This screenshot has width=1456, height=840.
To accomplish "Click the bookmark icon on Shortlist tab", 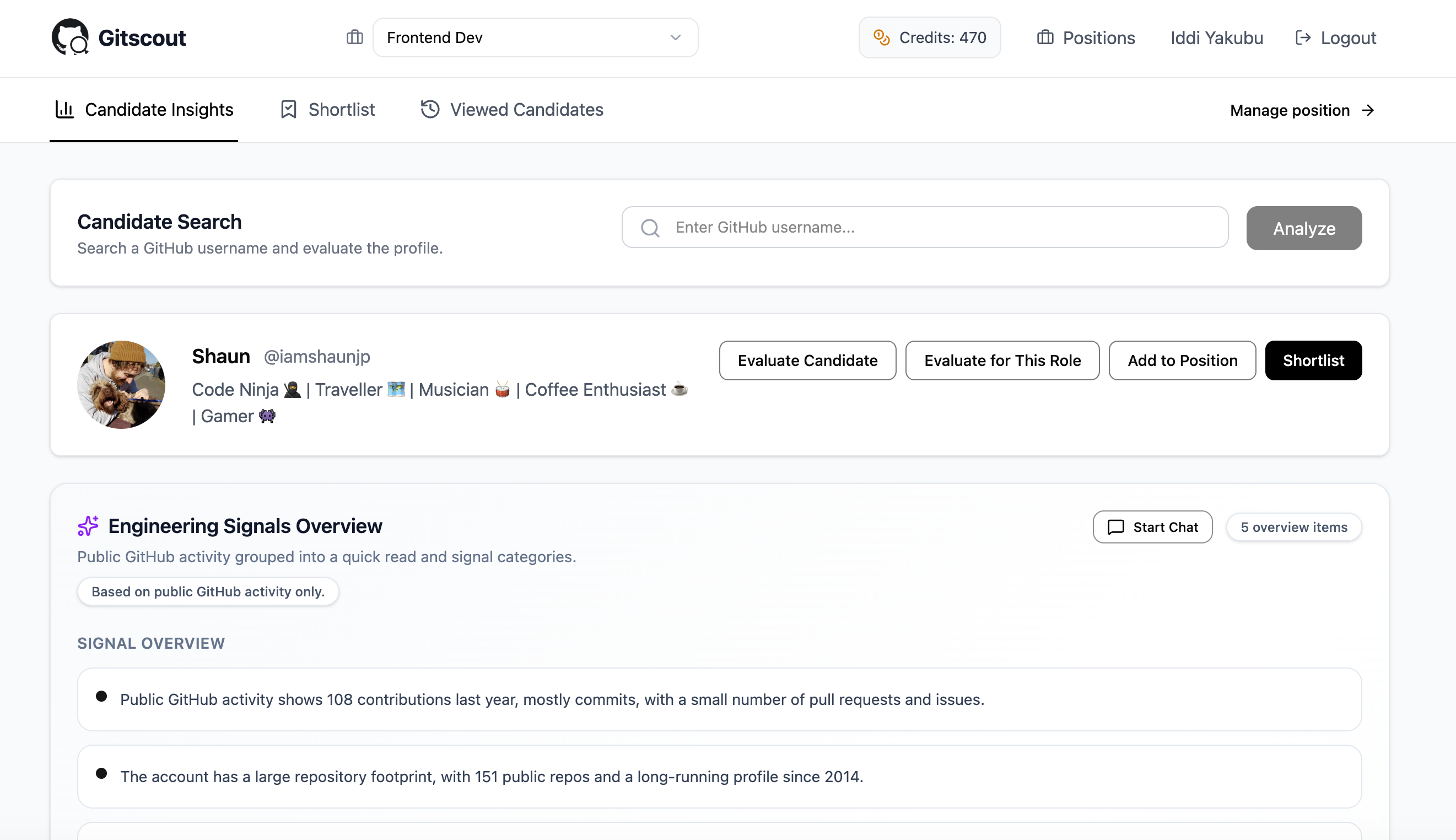I will (288, 109).
